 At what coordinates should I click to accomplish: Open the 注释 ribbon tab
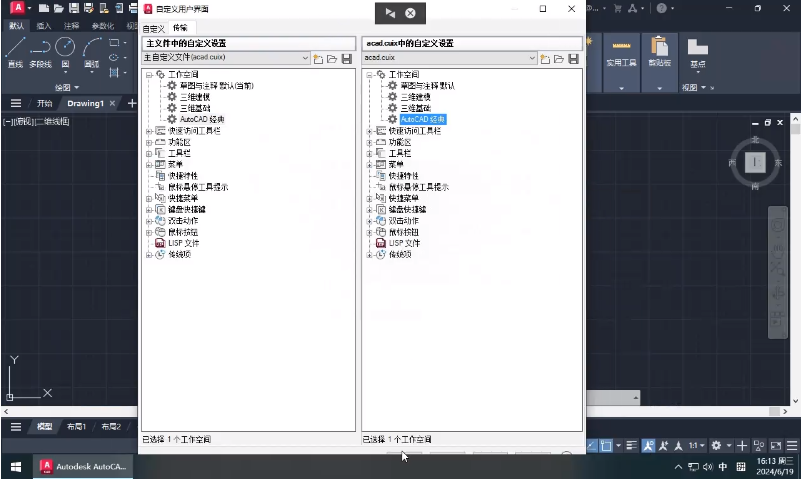(x=72, y=26)
